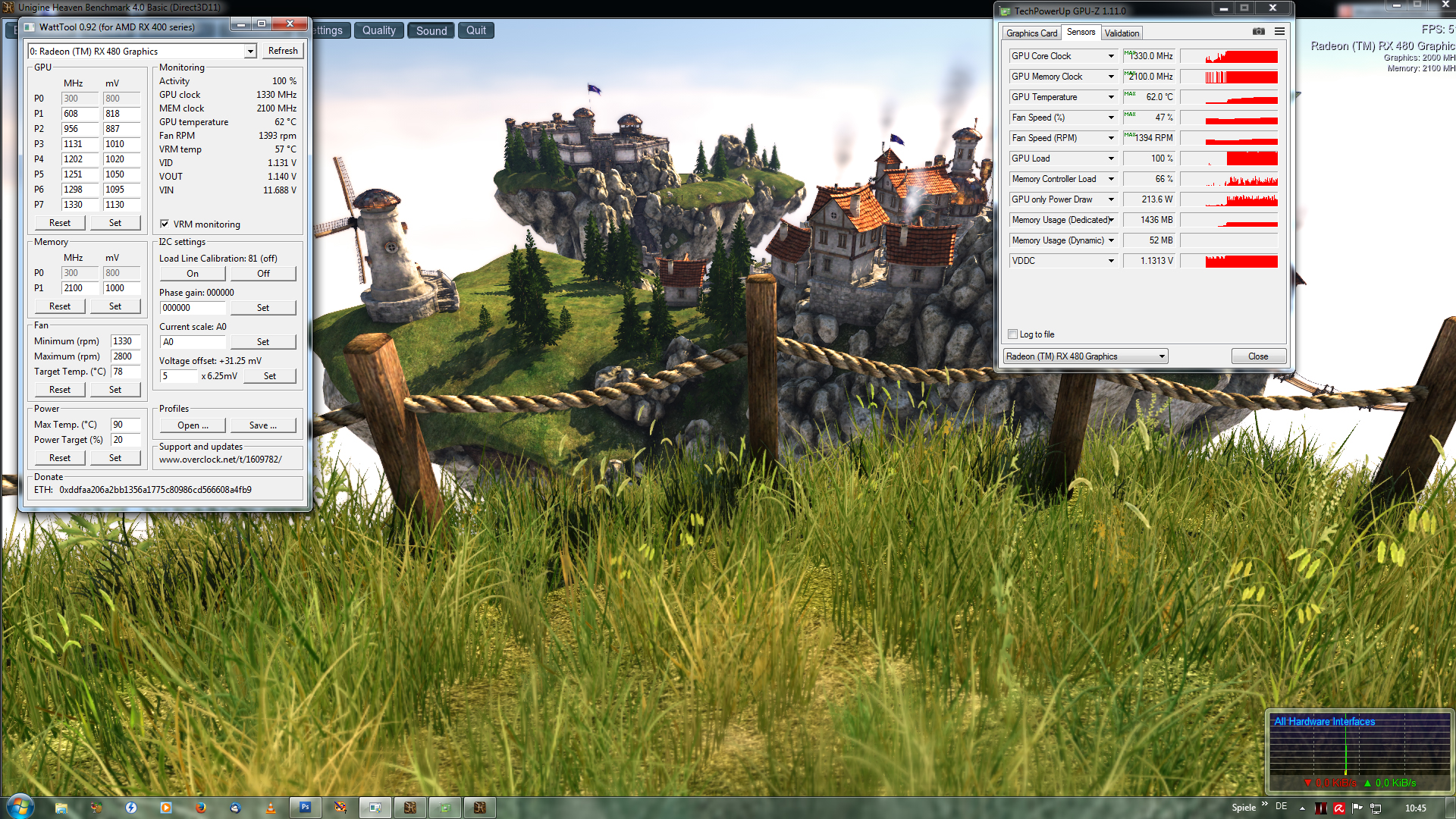Screen dimensions: 1456x819
Task: Expand the GPU-Z graphics card selector dropdown
Action: [1161, 356]
